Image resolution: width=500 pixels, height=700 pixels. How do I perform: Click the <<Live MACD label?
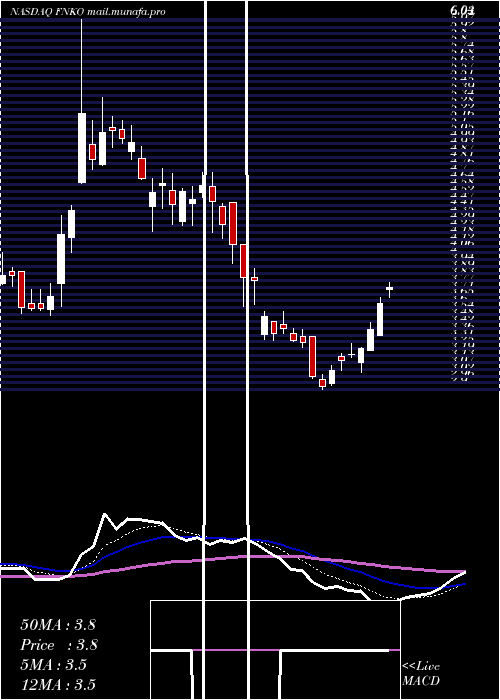click(x=421, y=674)
